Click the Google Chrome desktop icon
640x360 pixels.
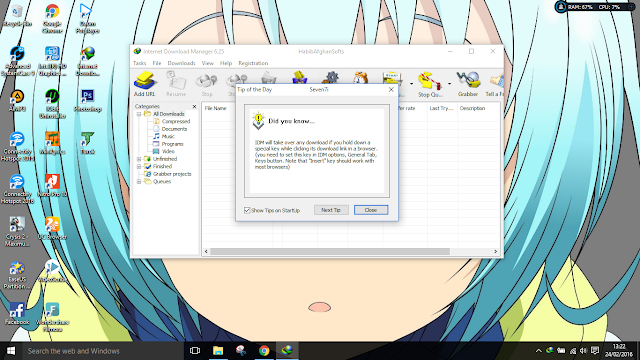(52, 19)
